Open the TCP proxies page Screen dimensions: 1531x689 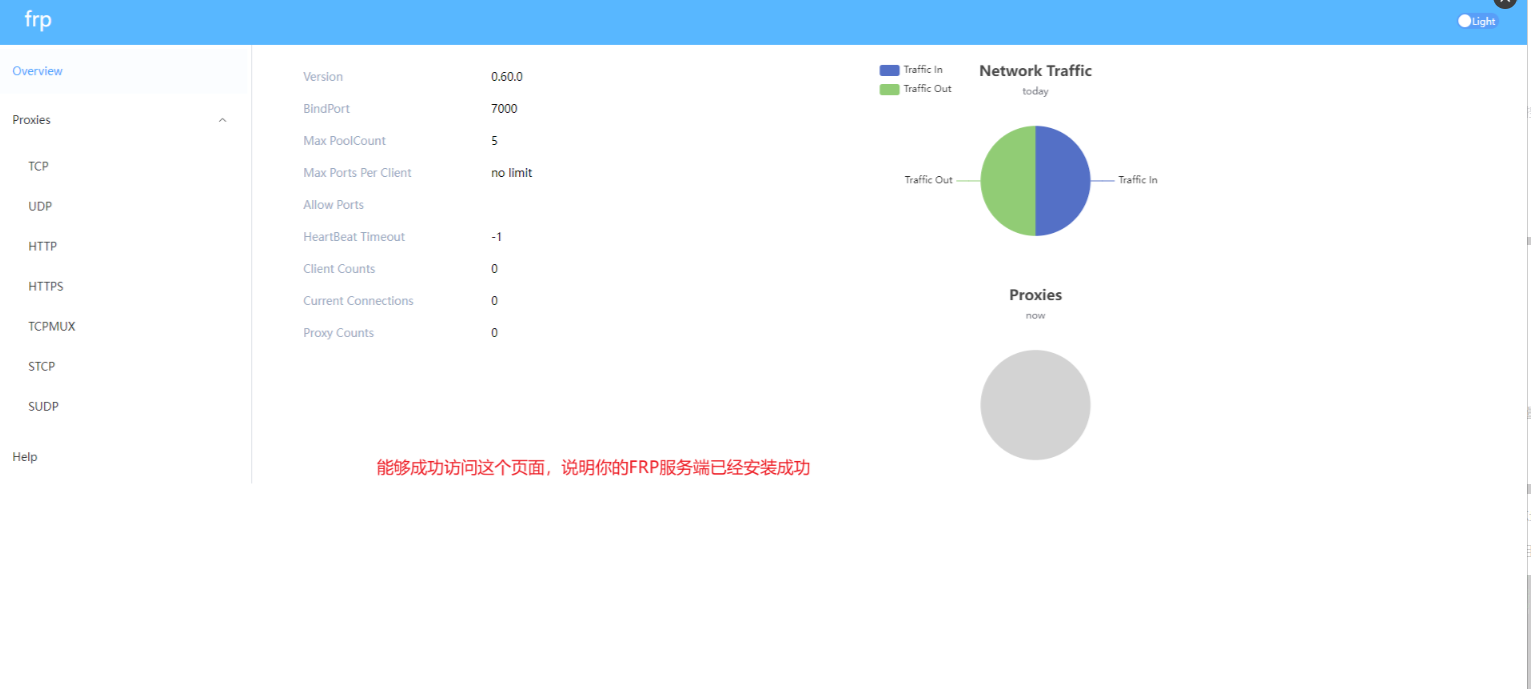38,166
